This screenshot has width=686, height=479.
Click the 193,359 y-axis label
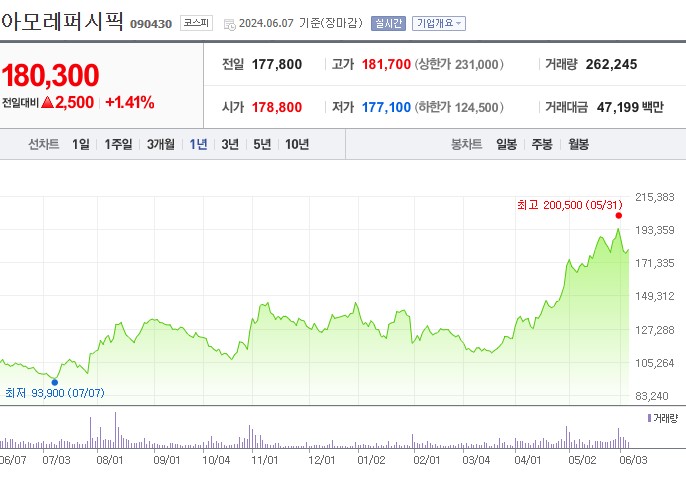[x=655, y=230]
